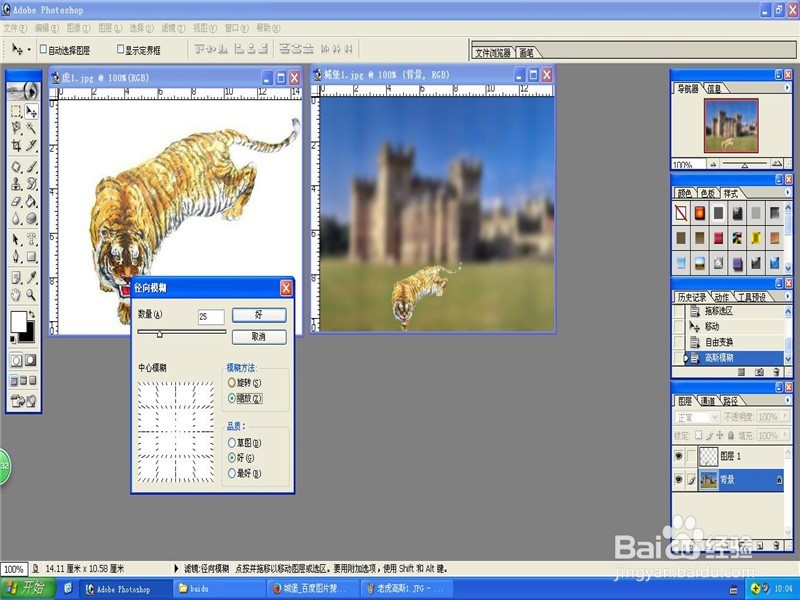Create new snapshot in History panel
This screenshot has width=800, height=600.
(759, 372)
